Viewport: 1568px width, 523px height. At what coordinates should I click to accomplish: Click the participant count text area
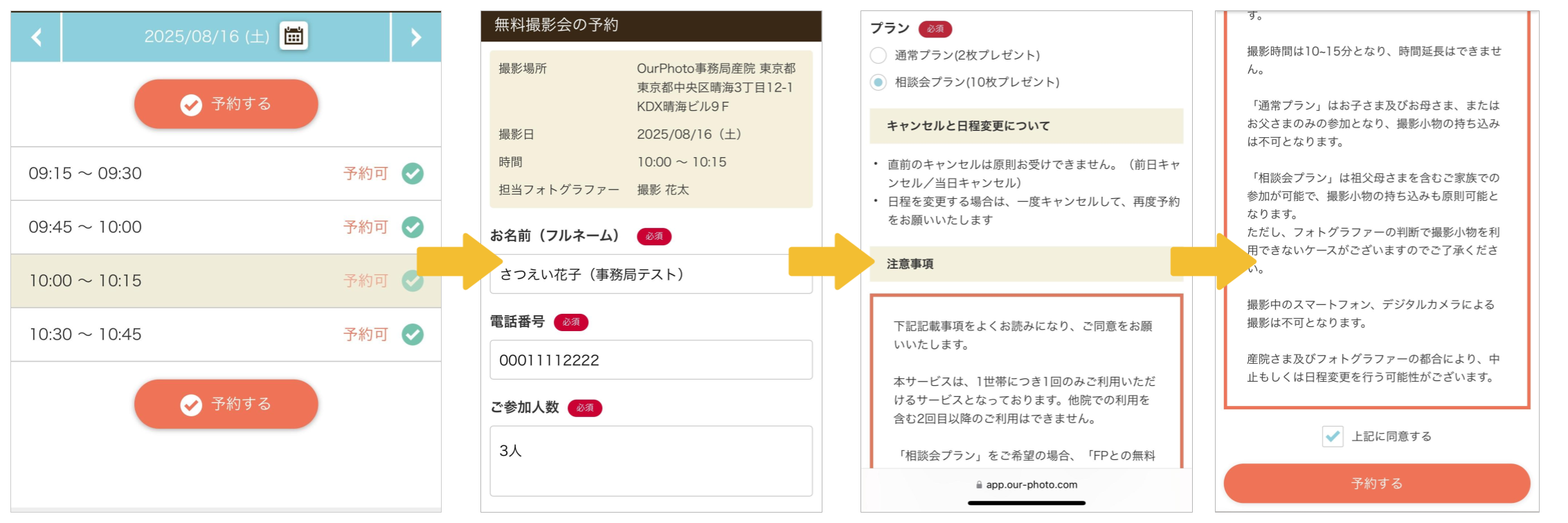(651, 461)
